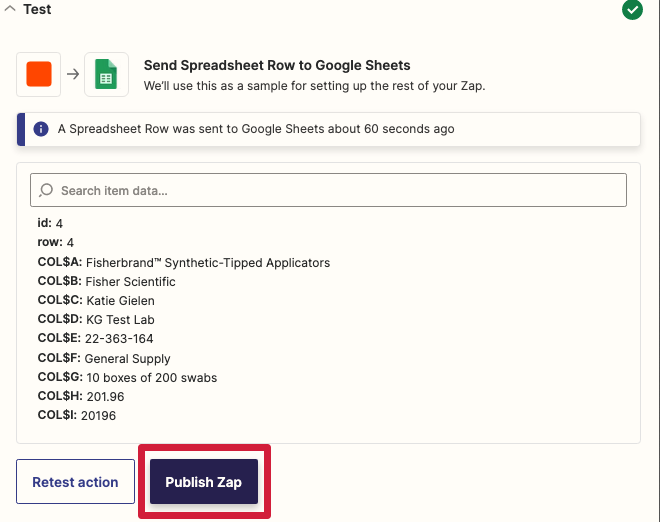
Task: Click the Test section title
Action: pyautogui.click(x=37, y=9)
